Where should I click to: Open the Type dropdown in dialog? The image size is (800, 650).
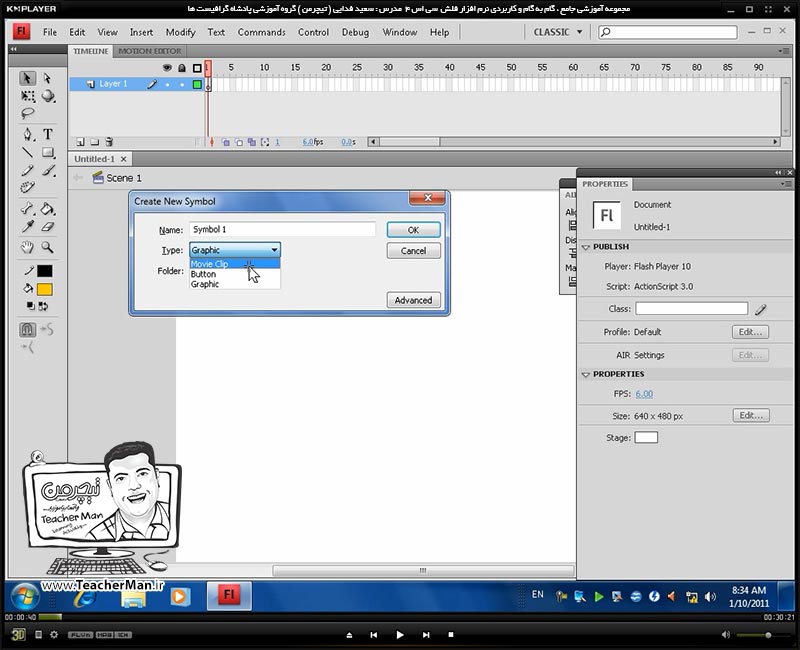(x=235, y=250)
